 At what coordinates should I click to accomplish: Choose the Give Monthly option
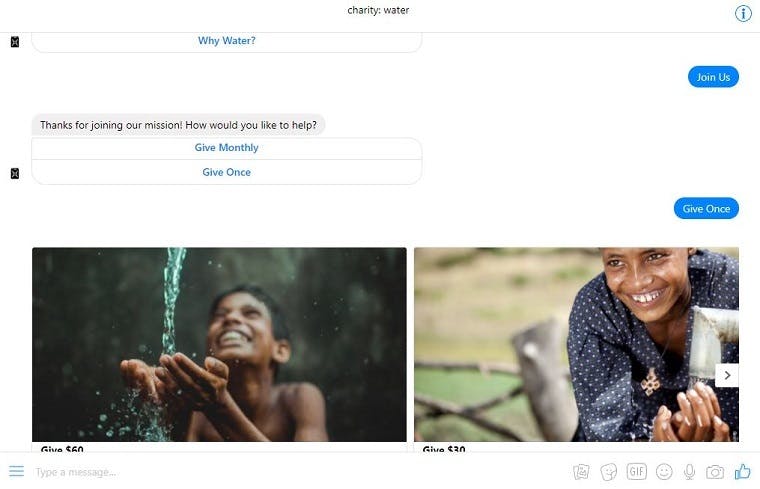[226, 148]
